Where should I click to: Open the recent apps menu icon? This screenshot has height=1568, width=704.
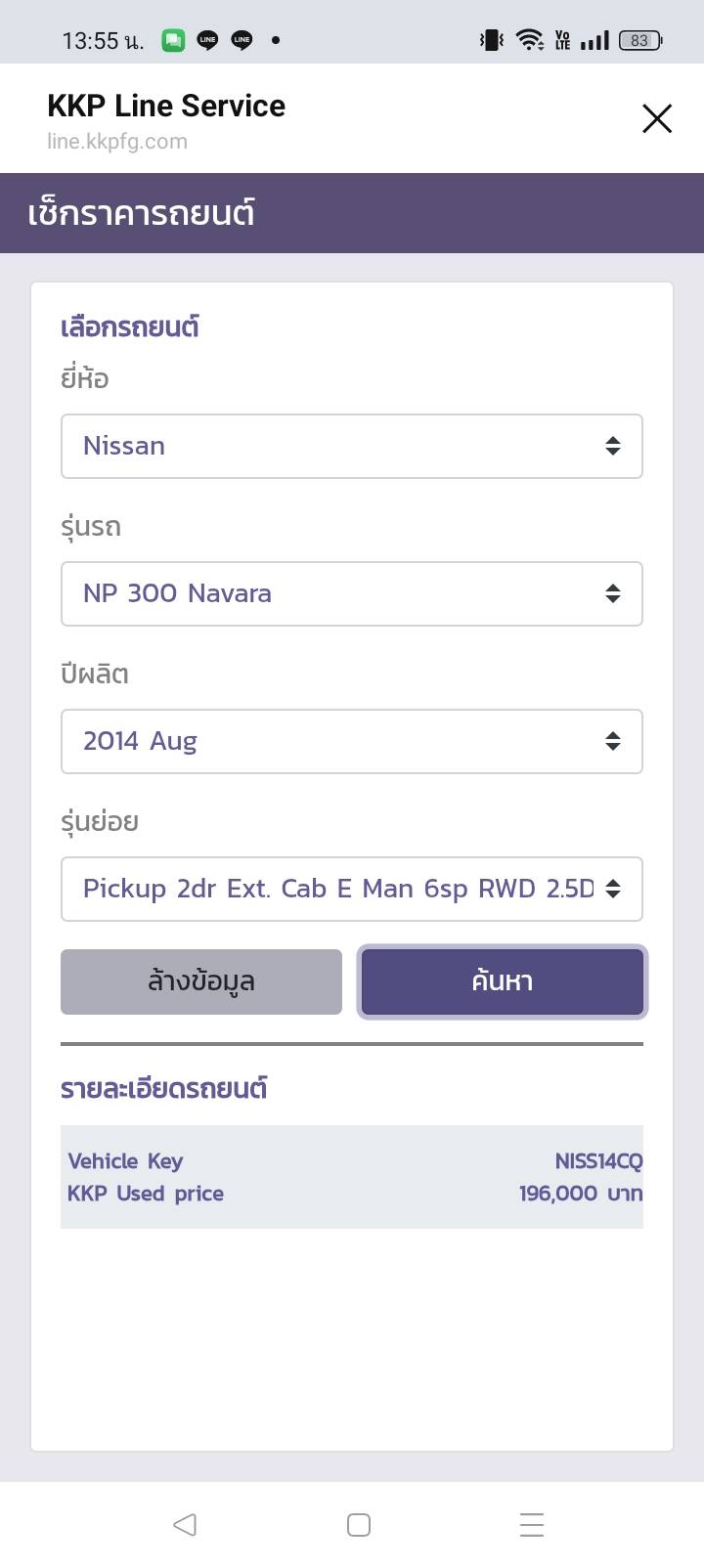tap(532, 1524)
